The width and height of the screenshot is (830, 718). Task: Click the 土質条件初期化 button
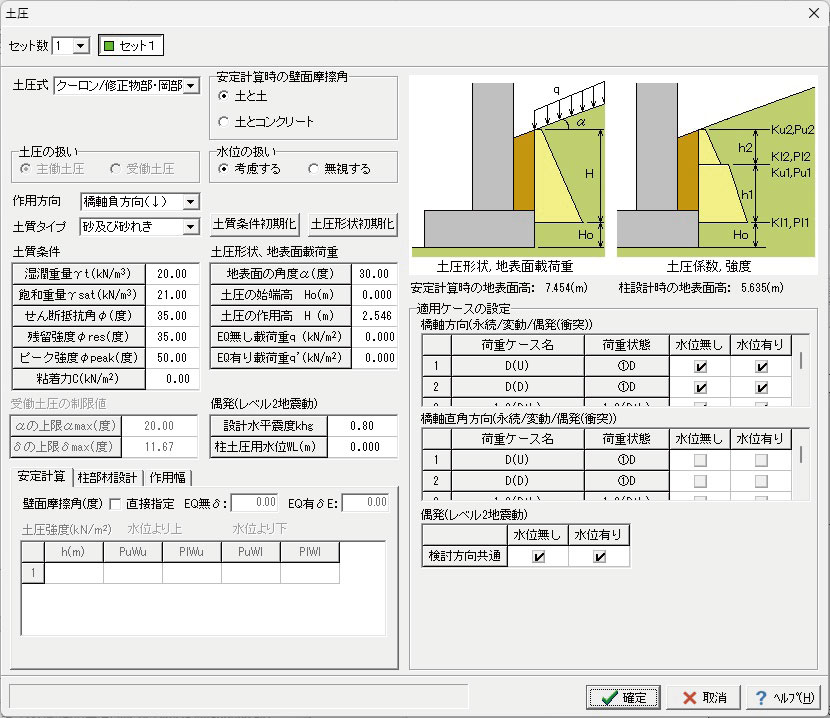255,223
